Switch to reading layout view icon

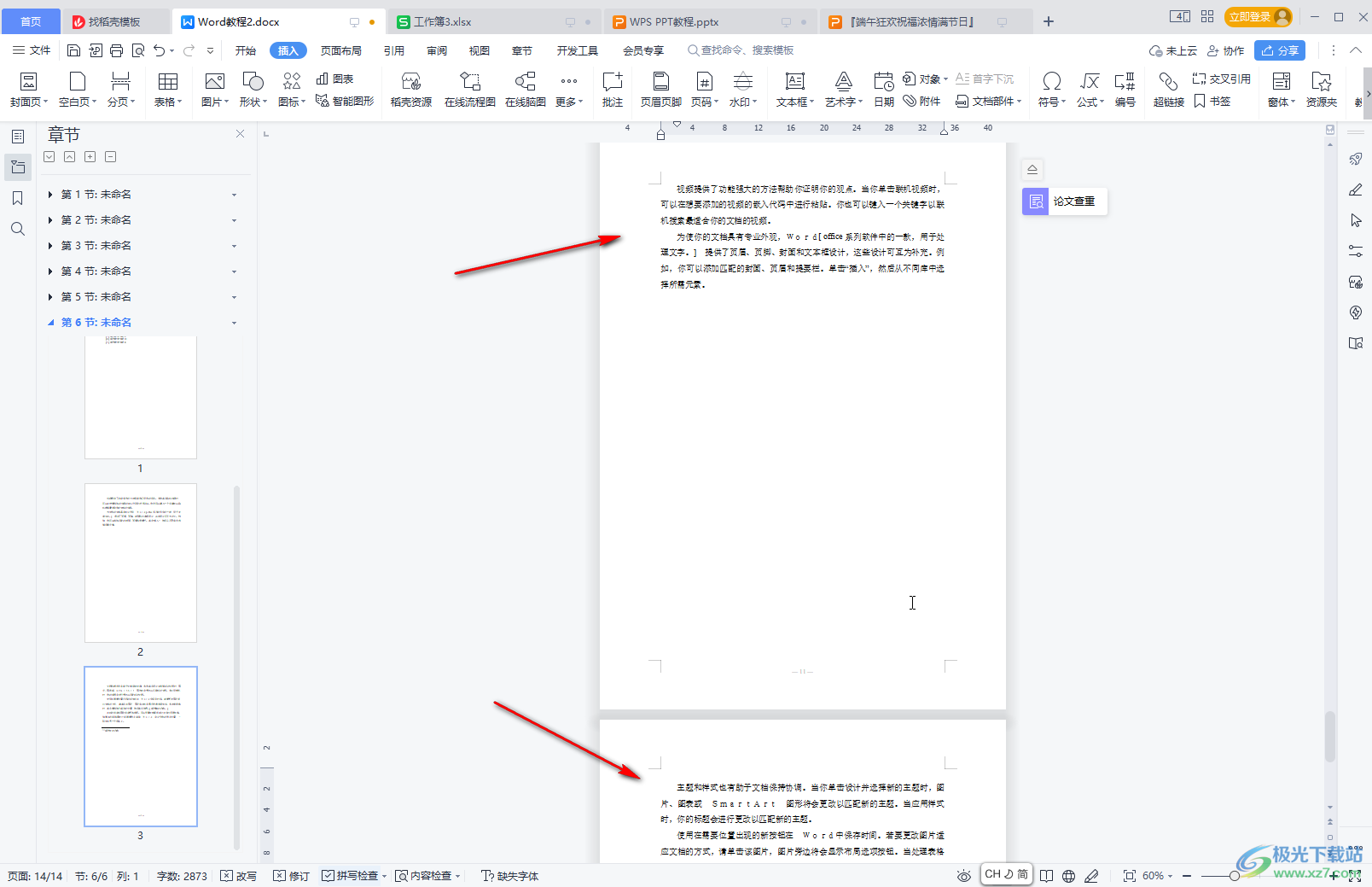1046,876
